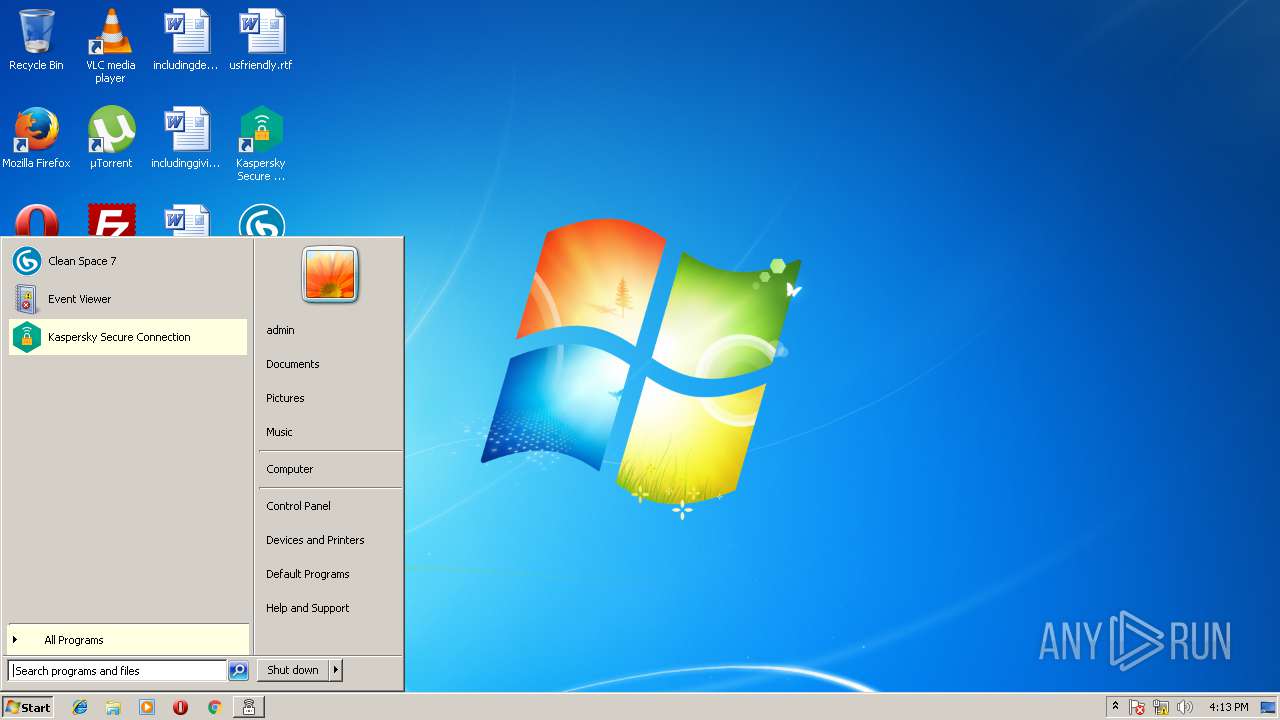
Task: Open network status tray icon
Action: [x=1161, y=707]
